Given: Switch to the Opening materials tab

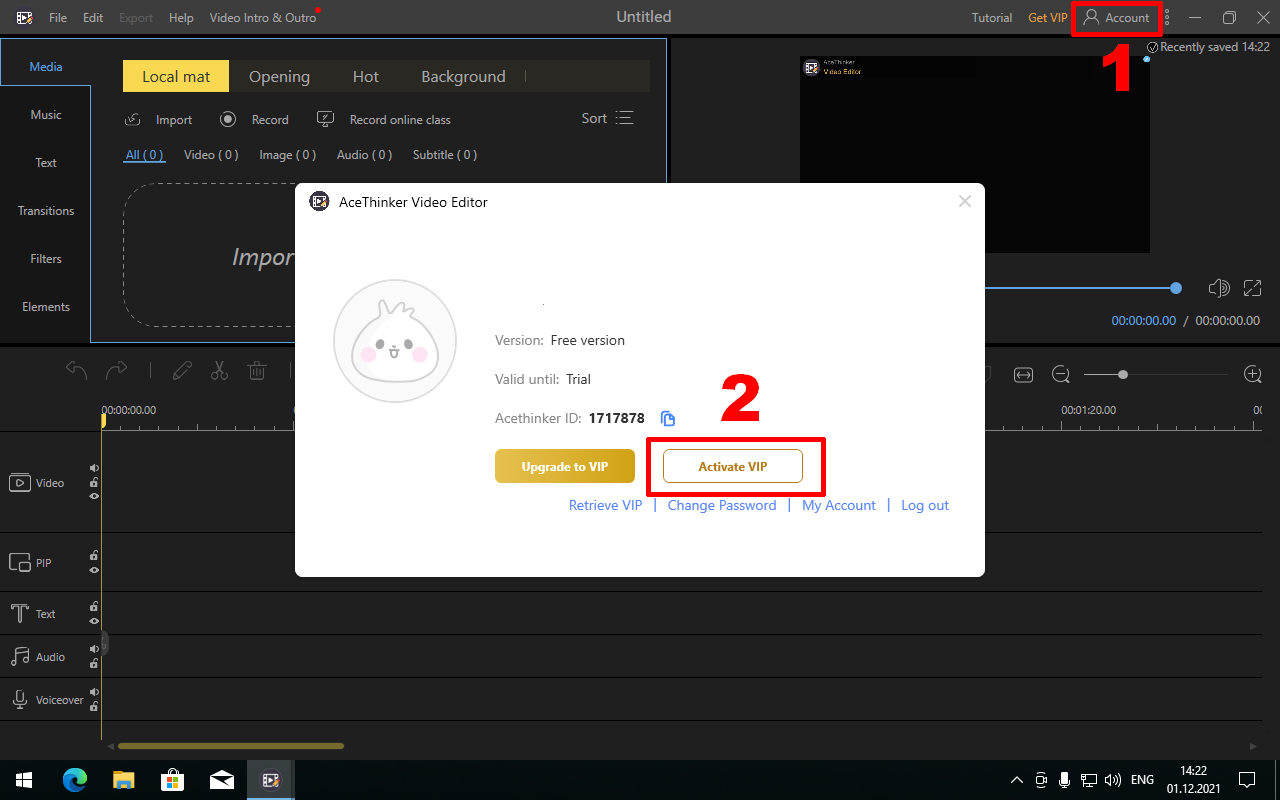Looking at the screenshot, I should pyautogui.click(x=279, y=77).
